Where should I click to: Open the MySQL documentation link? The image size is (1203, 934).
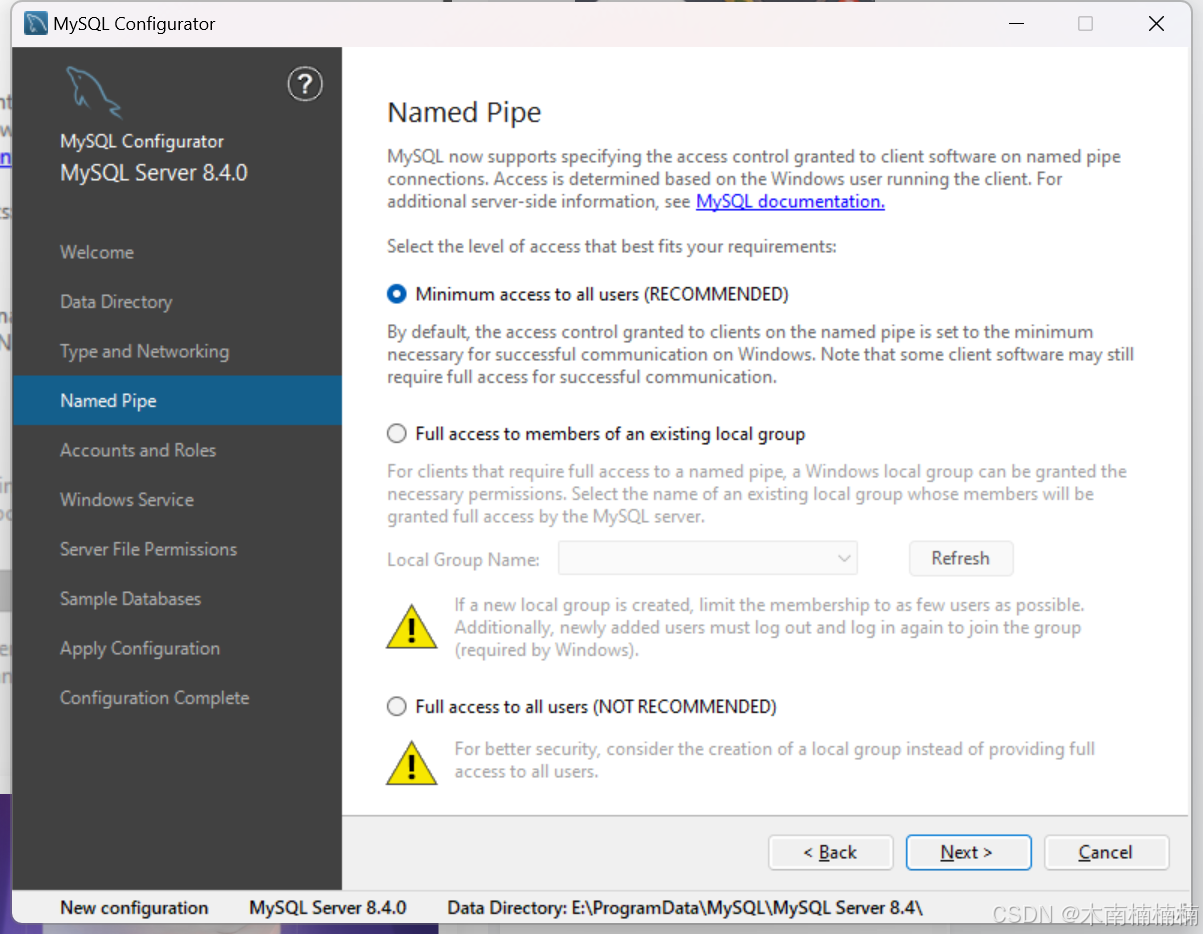790,201
